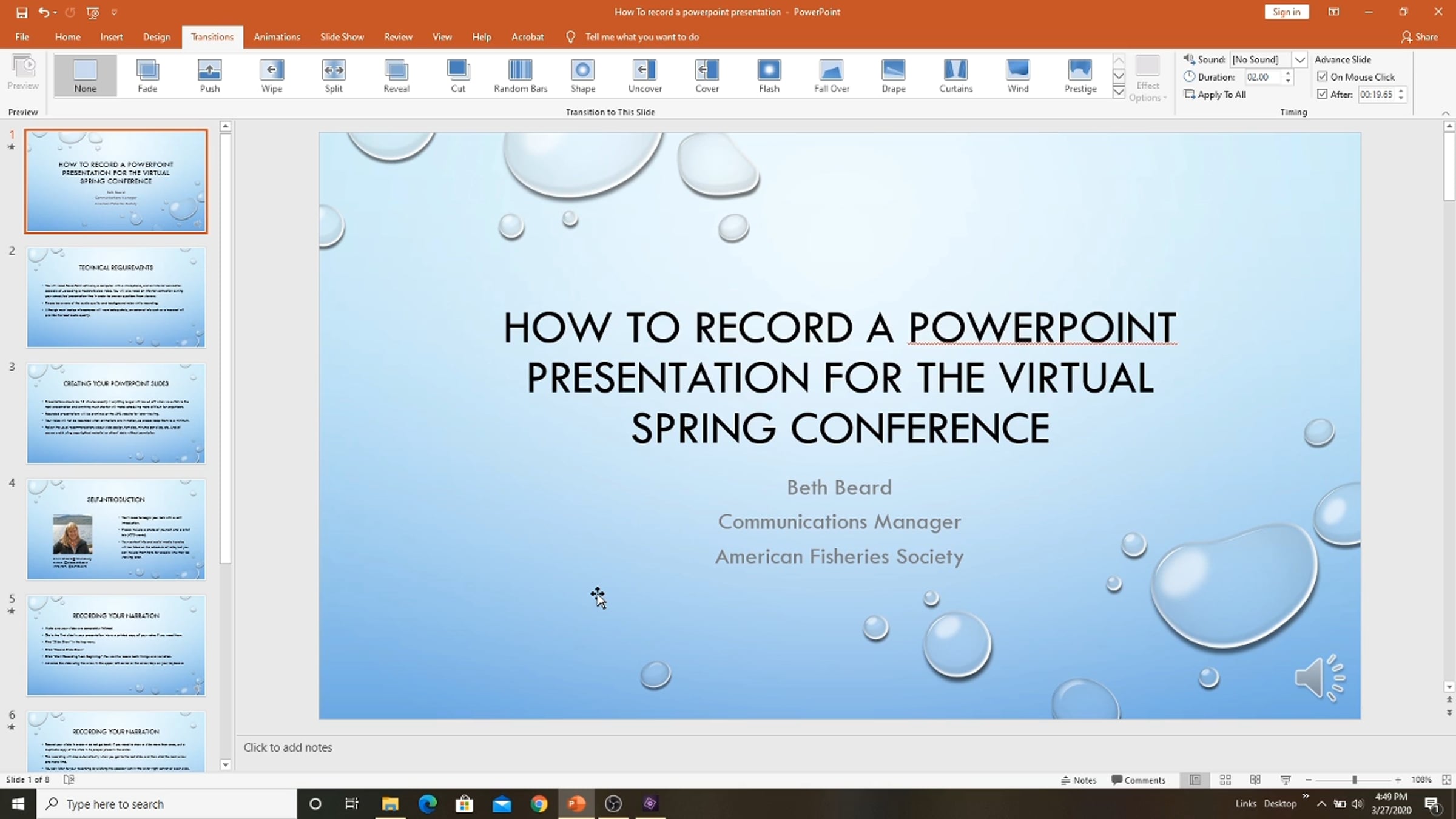Switch to the Slide Show tab

coord(342,37)
